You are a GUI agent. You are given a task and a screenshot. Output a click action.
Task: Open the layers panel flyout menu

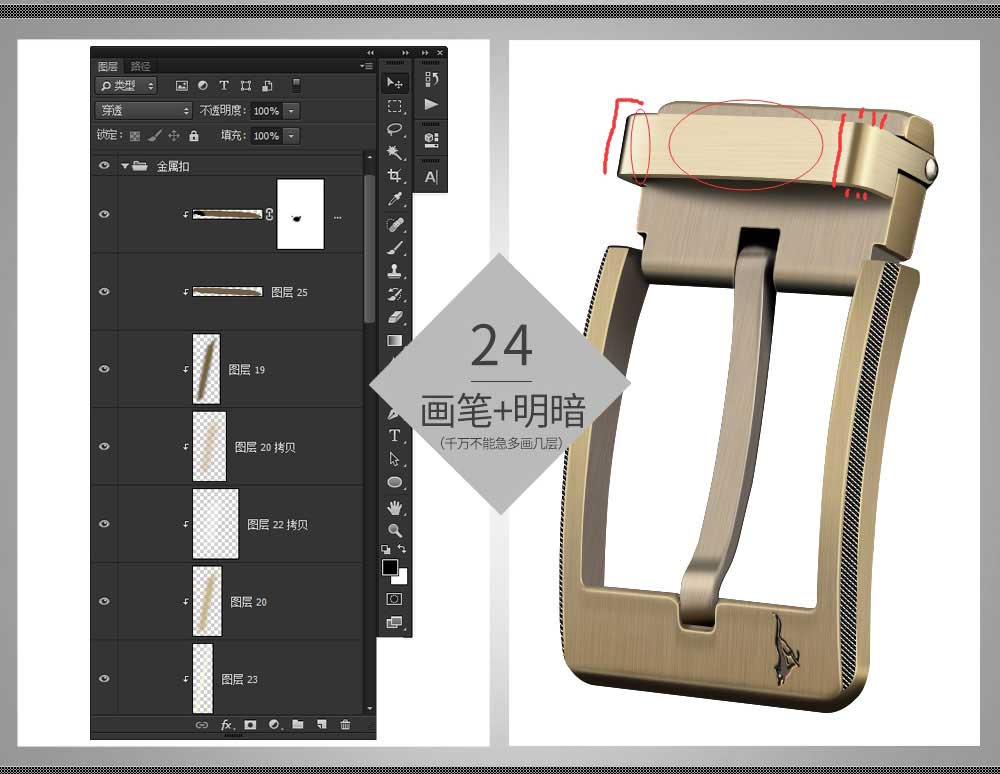click(367, 66)
